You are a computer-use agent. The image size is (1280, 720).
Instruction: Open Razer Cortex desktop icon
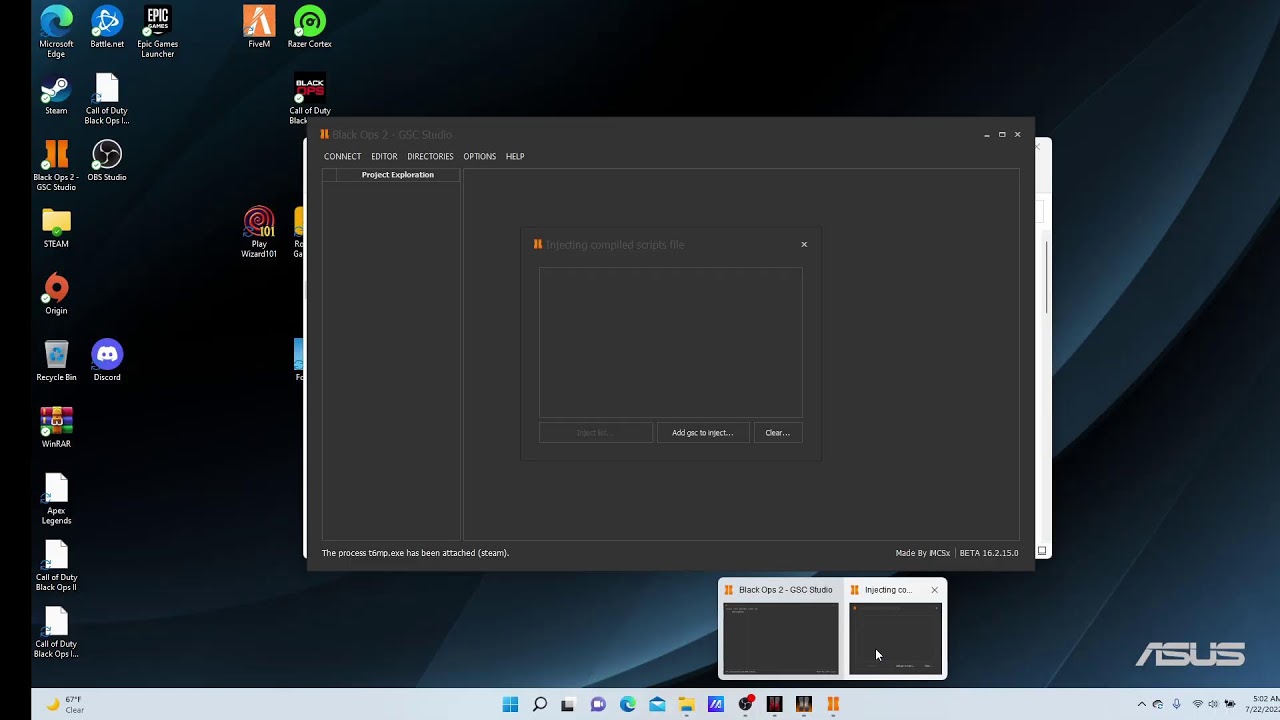[310, 27]
